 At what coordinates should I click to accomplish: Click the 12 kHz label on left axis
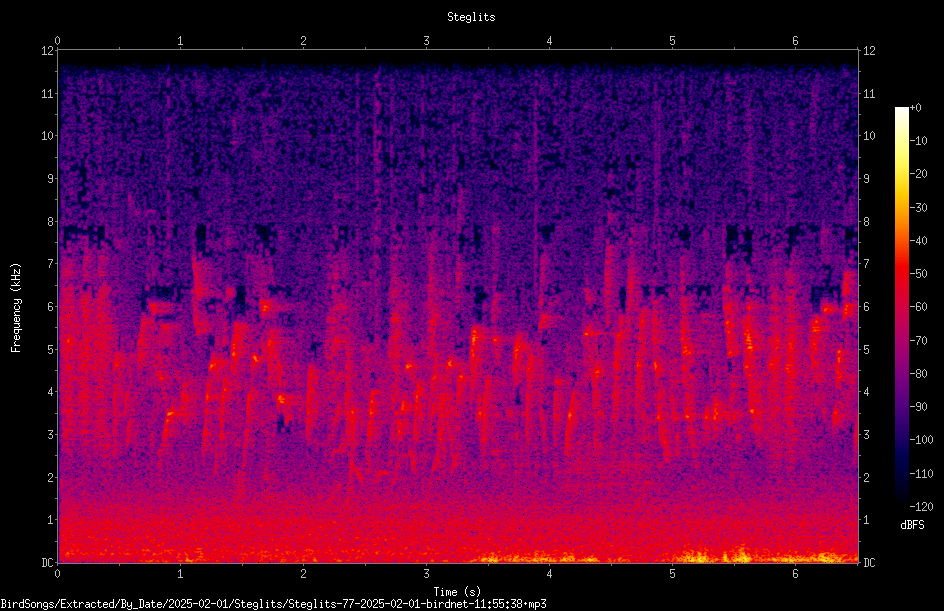tap(48, 51)
